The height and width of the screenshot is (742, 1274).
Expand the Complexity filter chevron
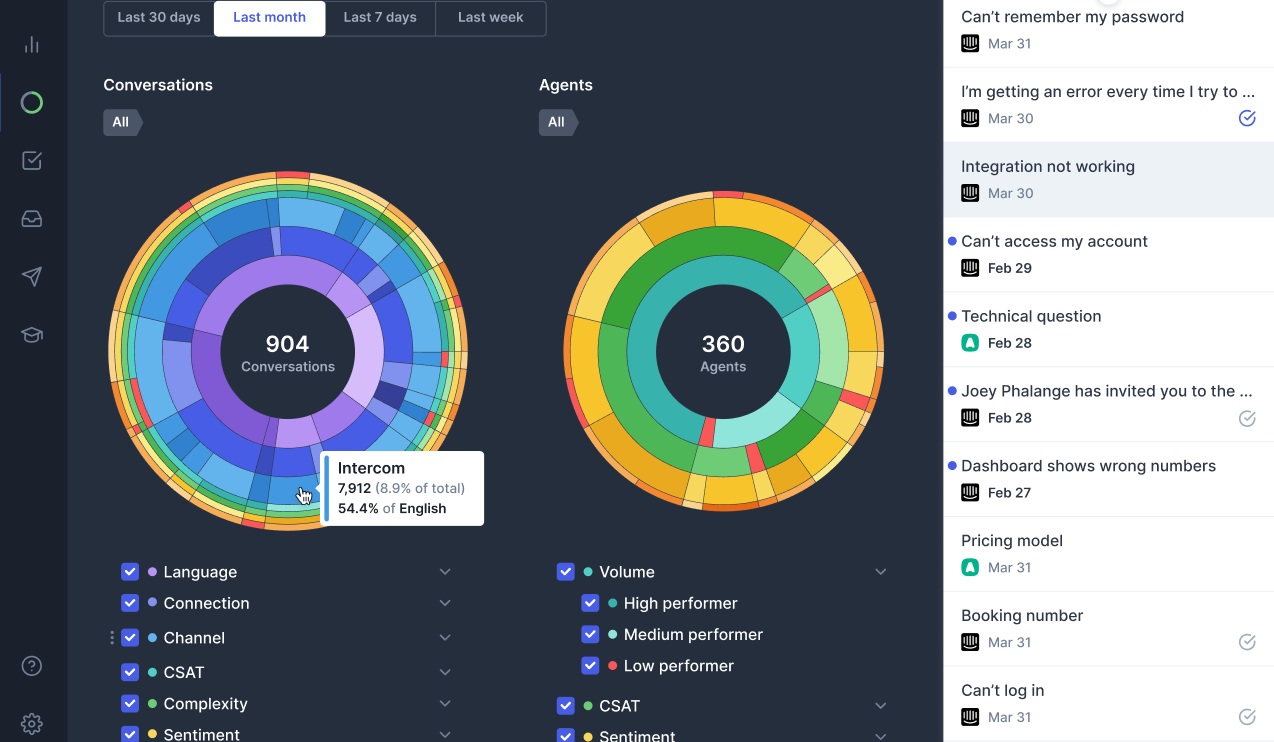click(445, 704)
